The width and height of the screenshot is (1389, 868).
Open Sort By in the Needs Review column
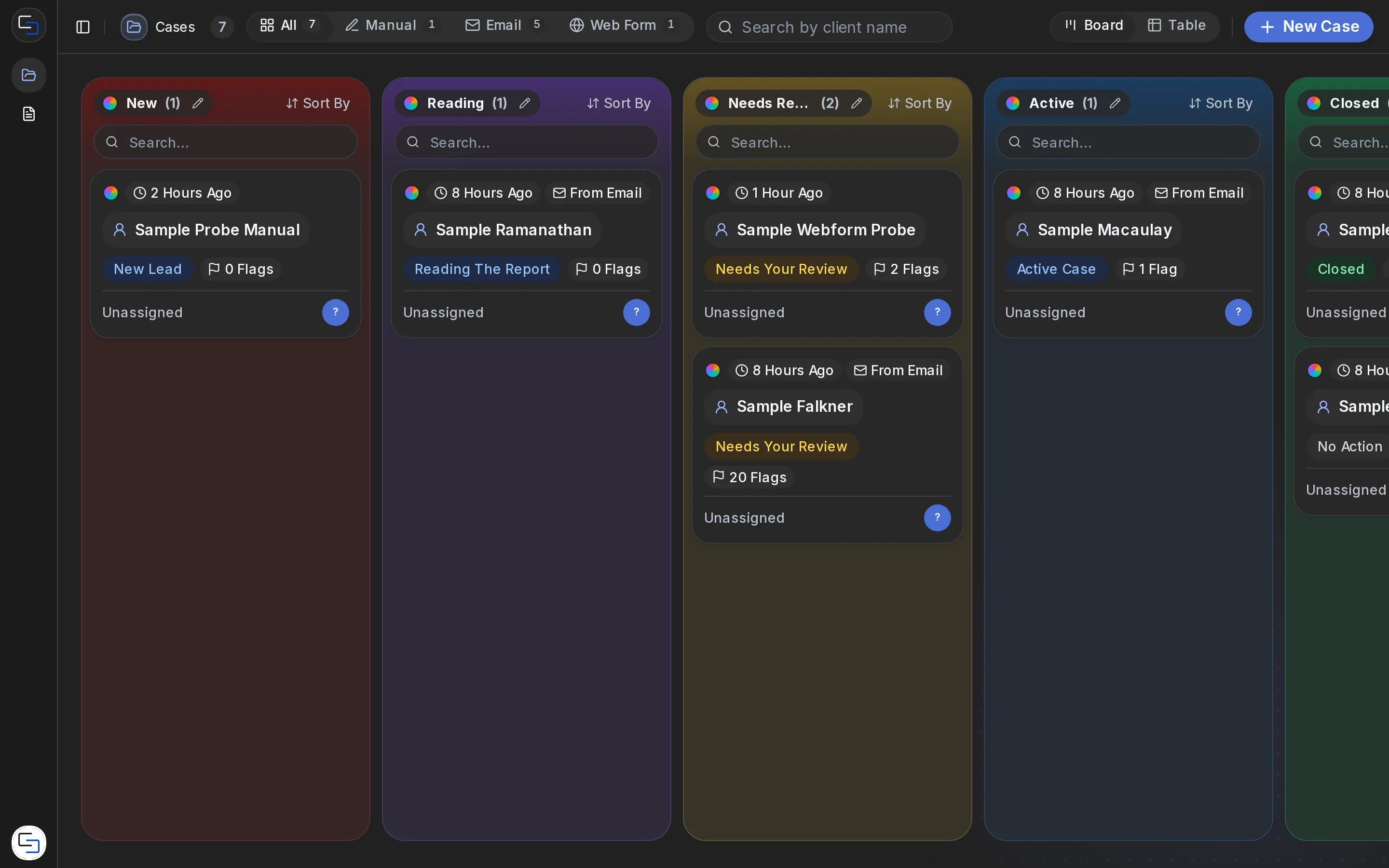click(x=920, y=103)
